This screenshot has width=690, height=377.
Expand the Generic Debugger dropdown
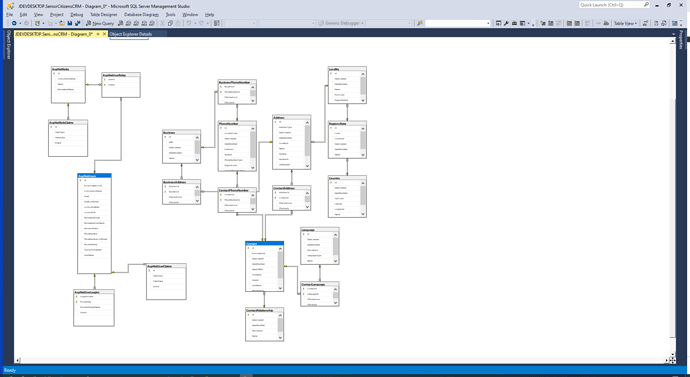[363, 23]
